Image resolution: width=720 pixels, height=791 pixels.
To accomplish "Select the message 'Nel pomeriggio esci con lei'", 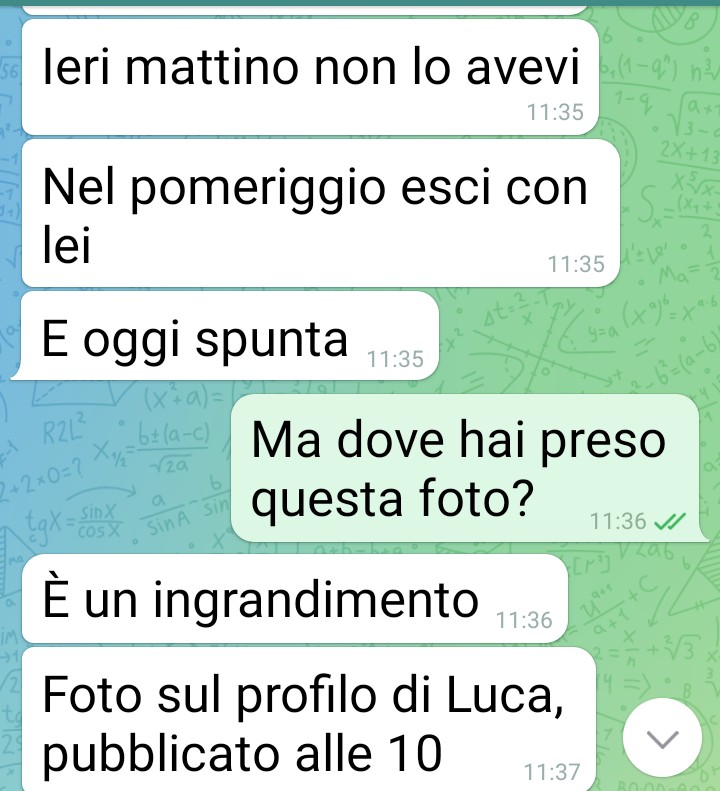I will point(320,213).
